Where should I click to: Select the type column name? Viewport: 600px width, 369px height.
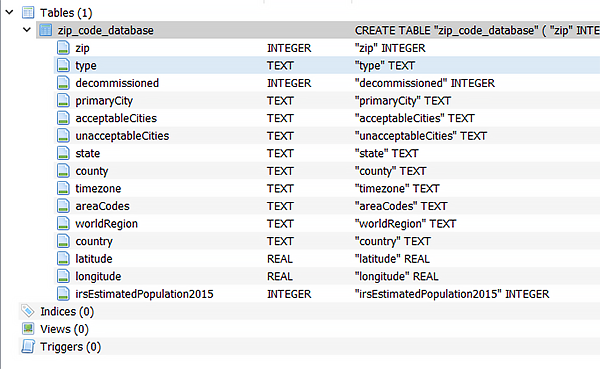click(86, 66)
